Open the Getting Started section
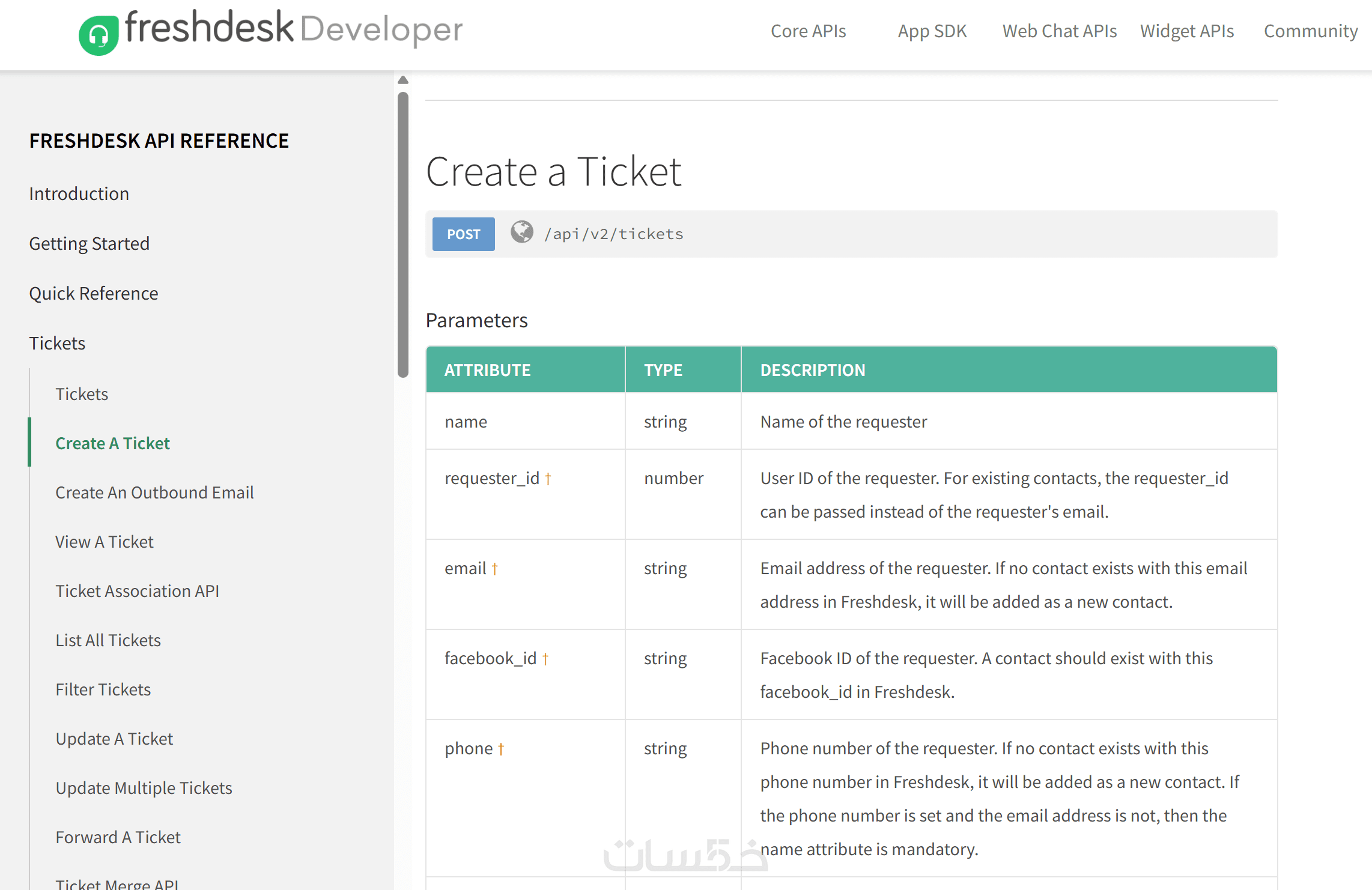The height and width of the screenshot is (890, 1372). [89, 243]
